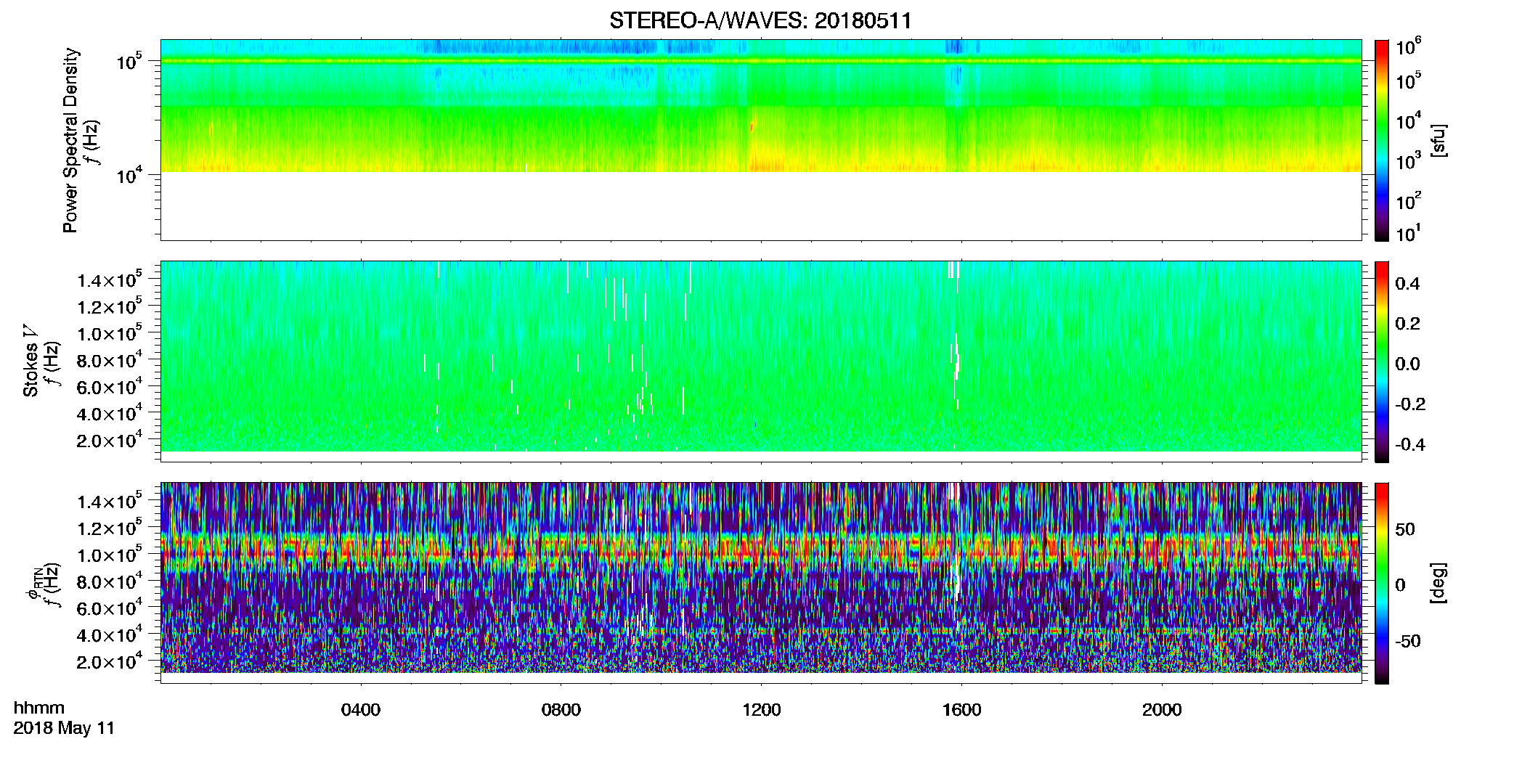
Task: Select the 0800 time axis label
Action: coord(561,710)
